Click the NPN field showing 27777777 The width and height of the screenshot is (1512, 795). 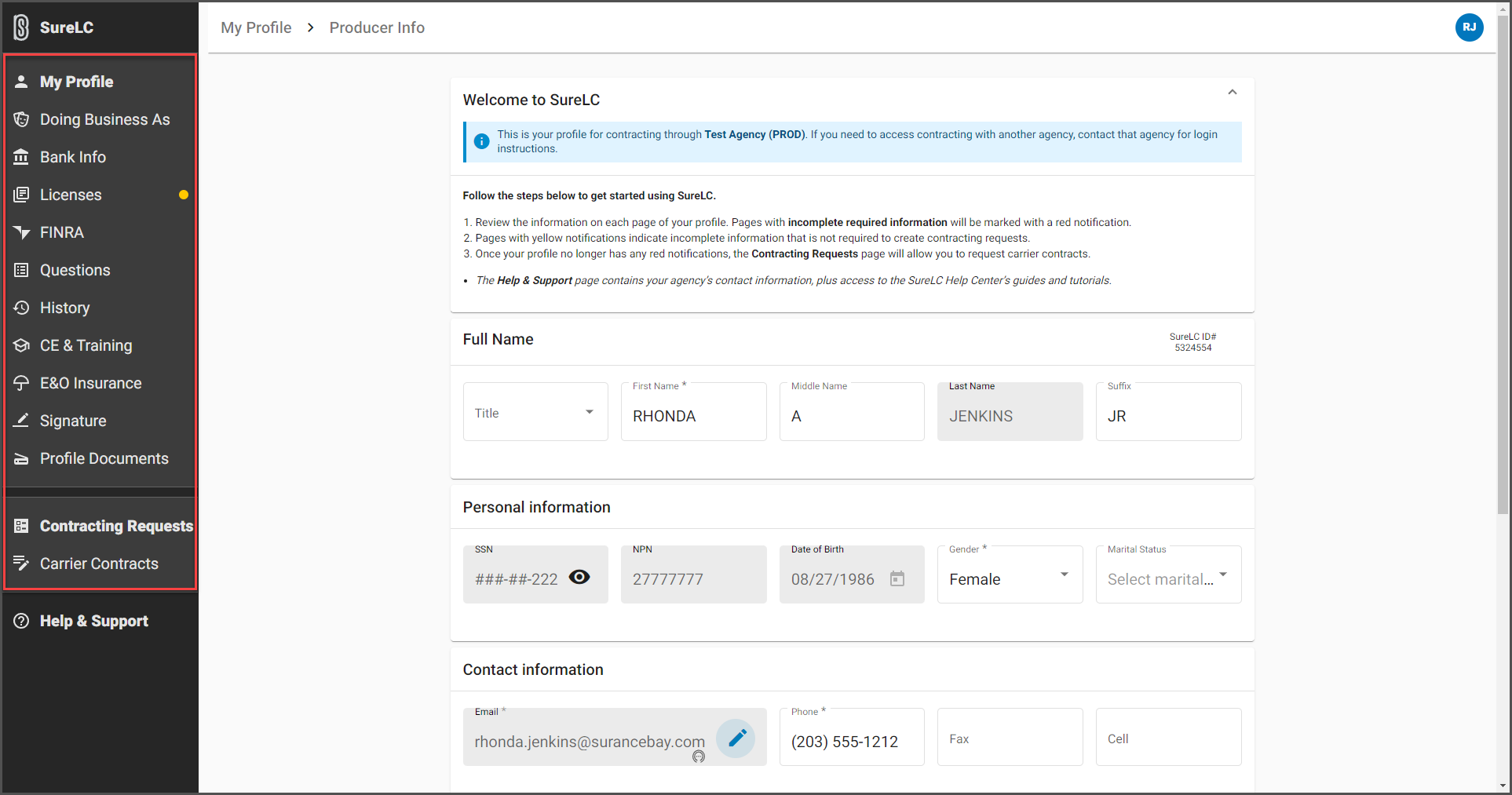pos(693,575)
